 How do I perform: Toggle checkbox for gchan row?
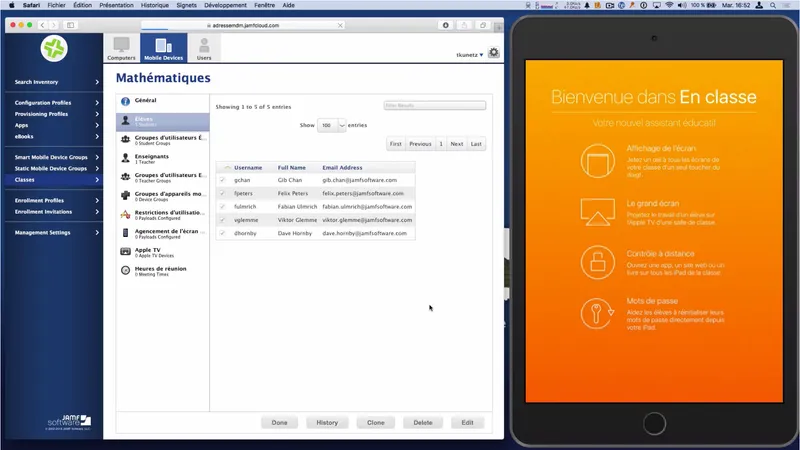(x=222, y=180)
